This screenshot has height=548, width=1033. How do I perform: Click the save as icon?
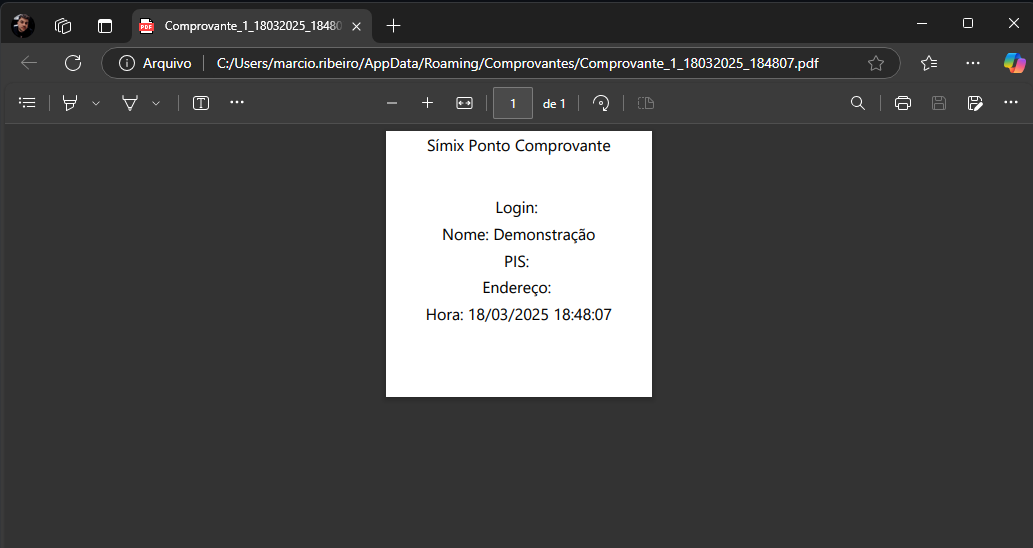(x=975, y=103)
